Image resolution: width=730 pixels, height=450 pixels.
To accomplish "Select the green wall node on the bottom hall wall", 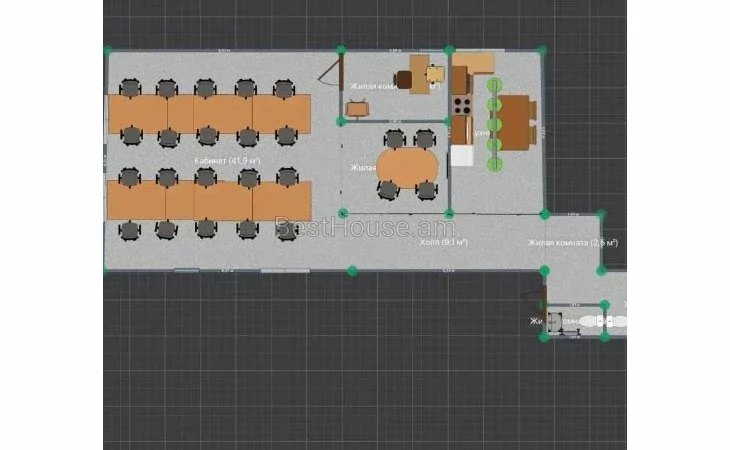I will (352, 270).
